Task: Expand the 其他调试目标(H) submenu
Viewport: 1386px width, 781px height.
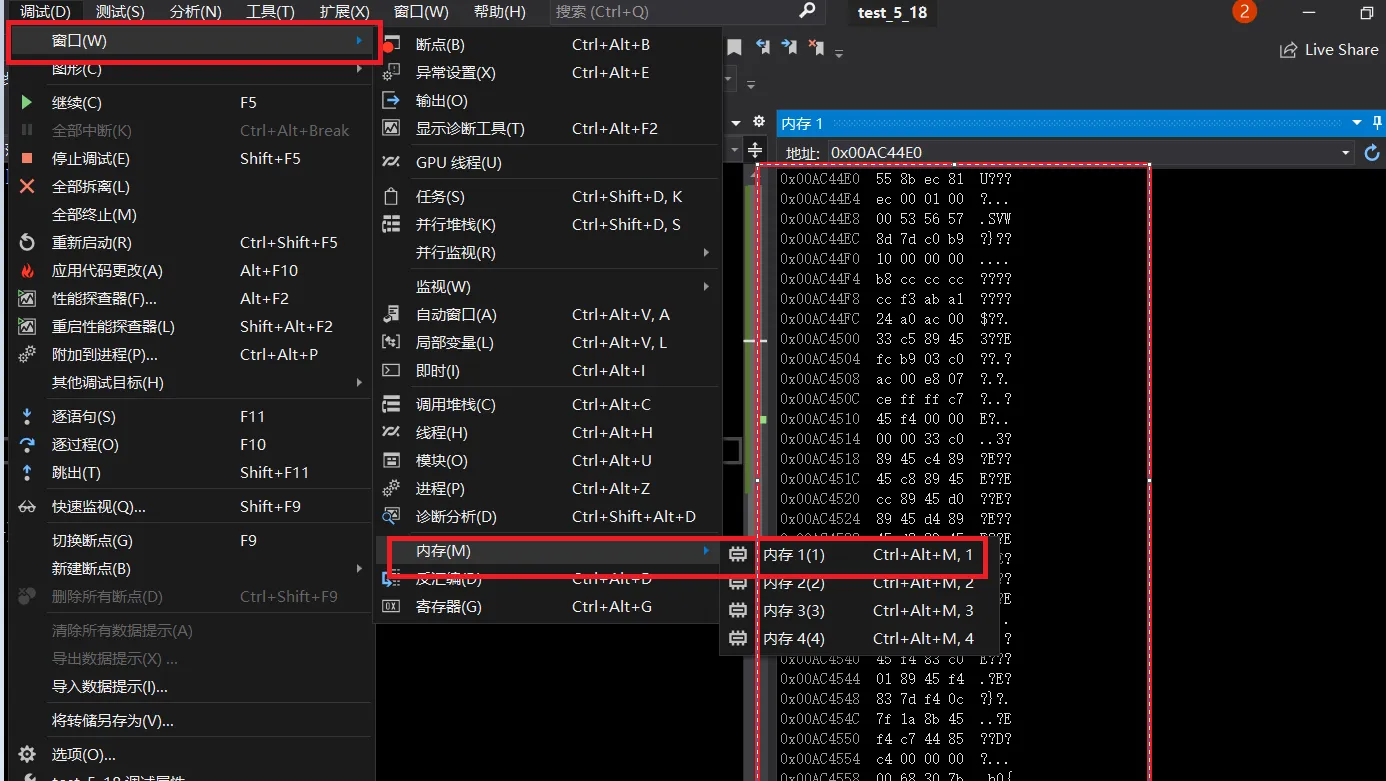Action: click(191, 383)
